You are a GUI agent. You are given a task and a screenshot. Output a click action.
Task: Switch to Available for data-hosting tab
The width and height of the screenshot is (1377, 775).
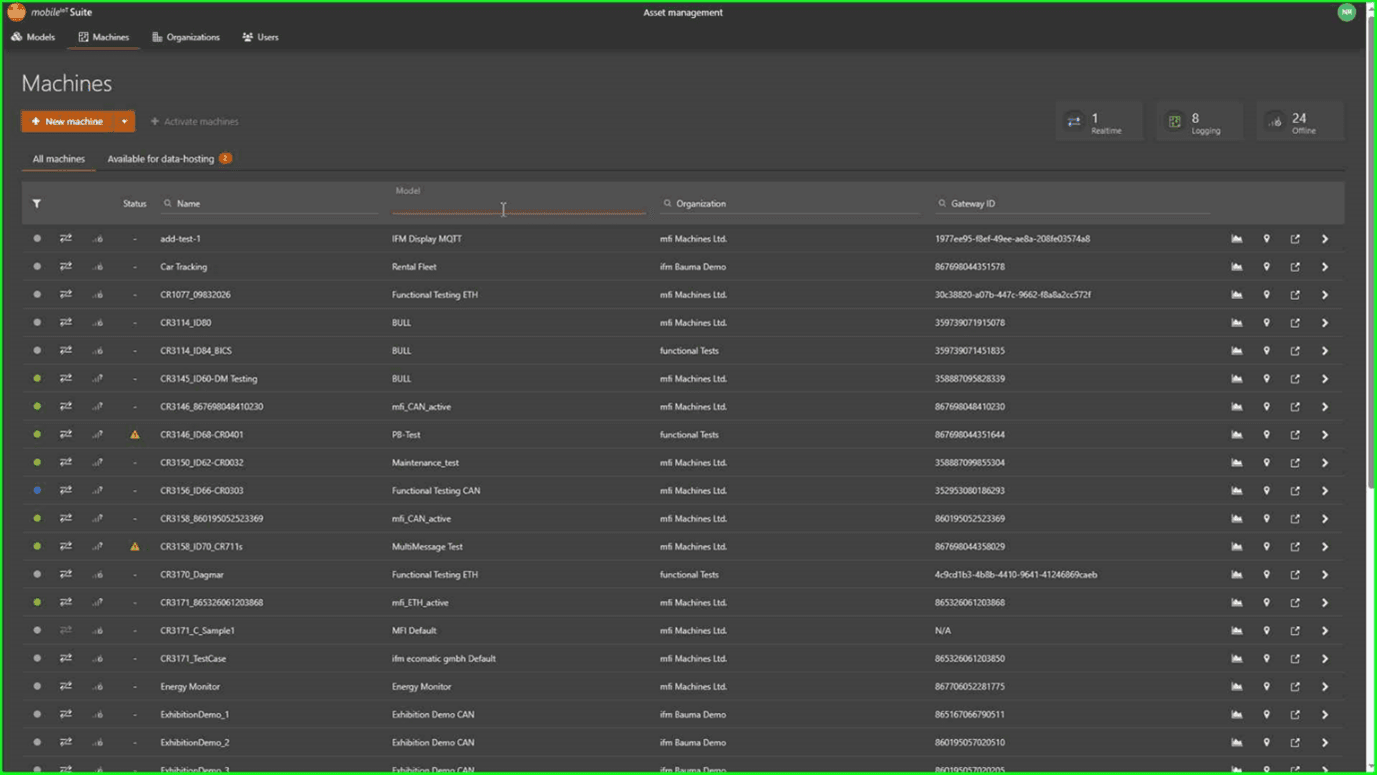(x=161, y=159)
